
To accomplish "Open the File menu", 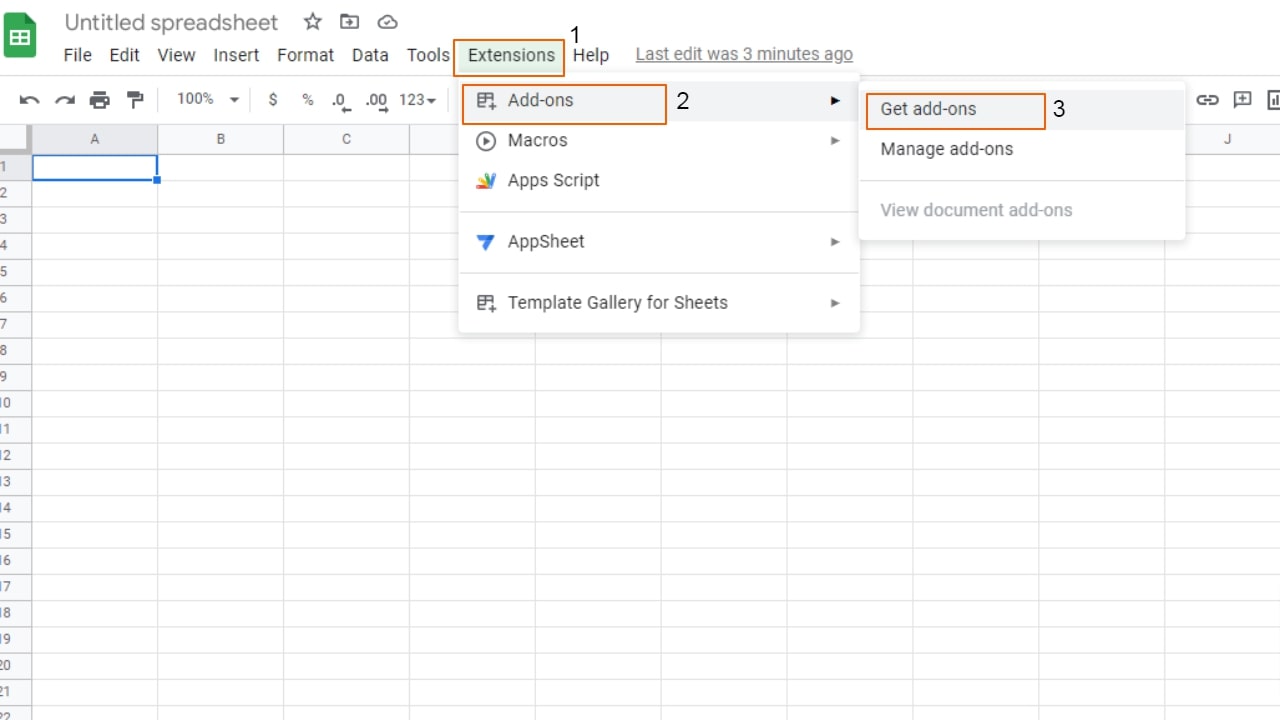I will pyautogui.click(x=77, y=55).
